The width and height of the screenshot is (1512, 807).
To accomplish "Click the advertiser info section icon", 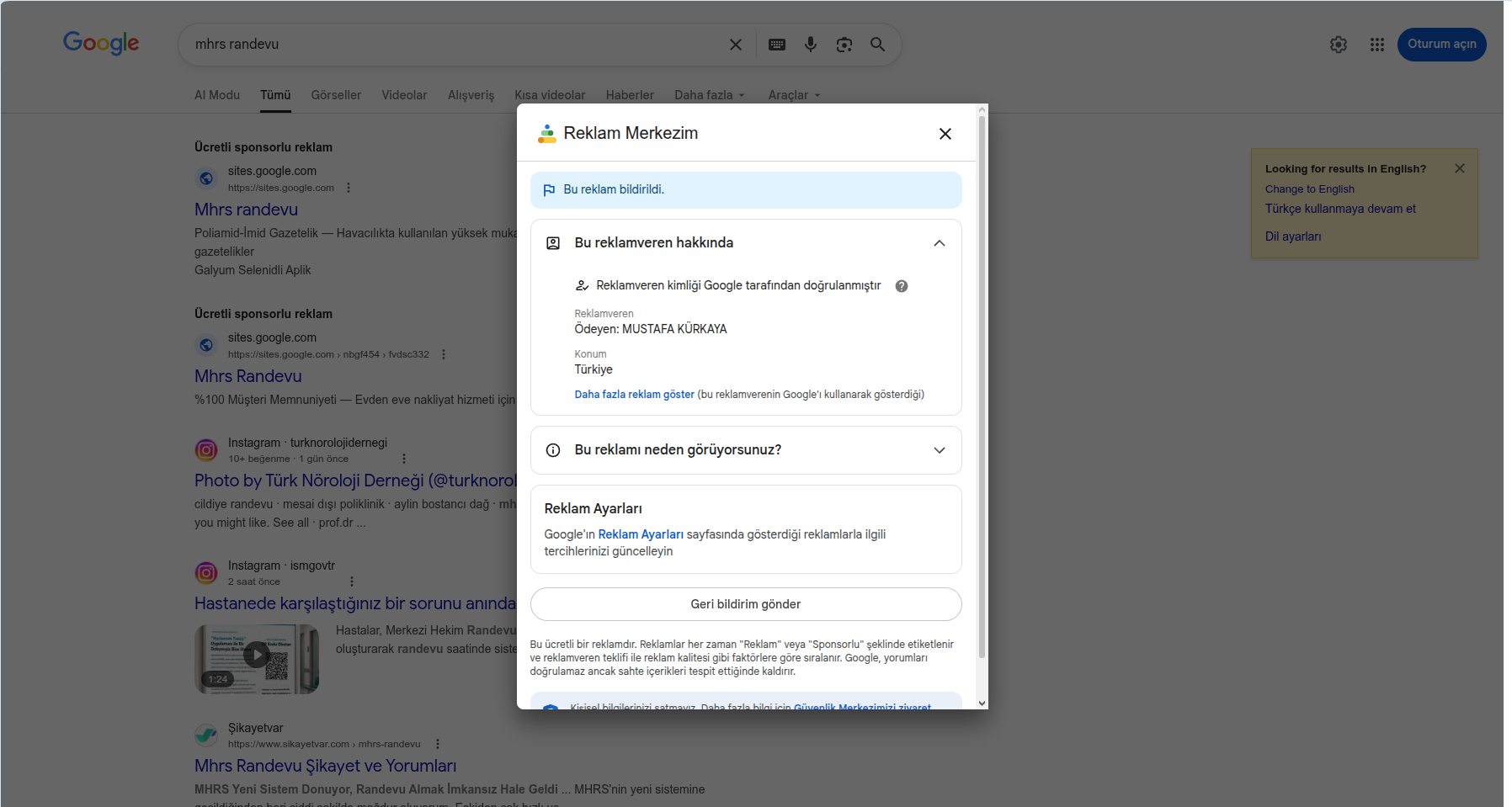I will click(553, 243).
